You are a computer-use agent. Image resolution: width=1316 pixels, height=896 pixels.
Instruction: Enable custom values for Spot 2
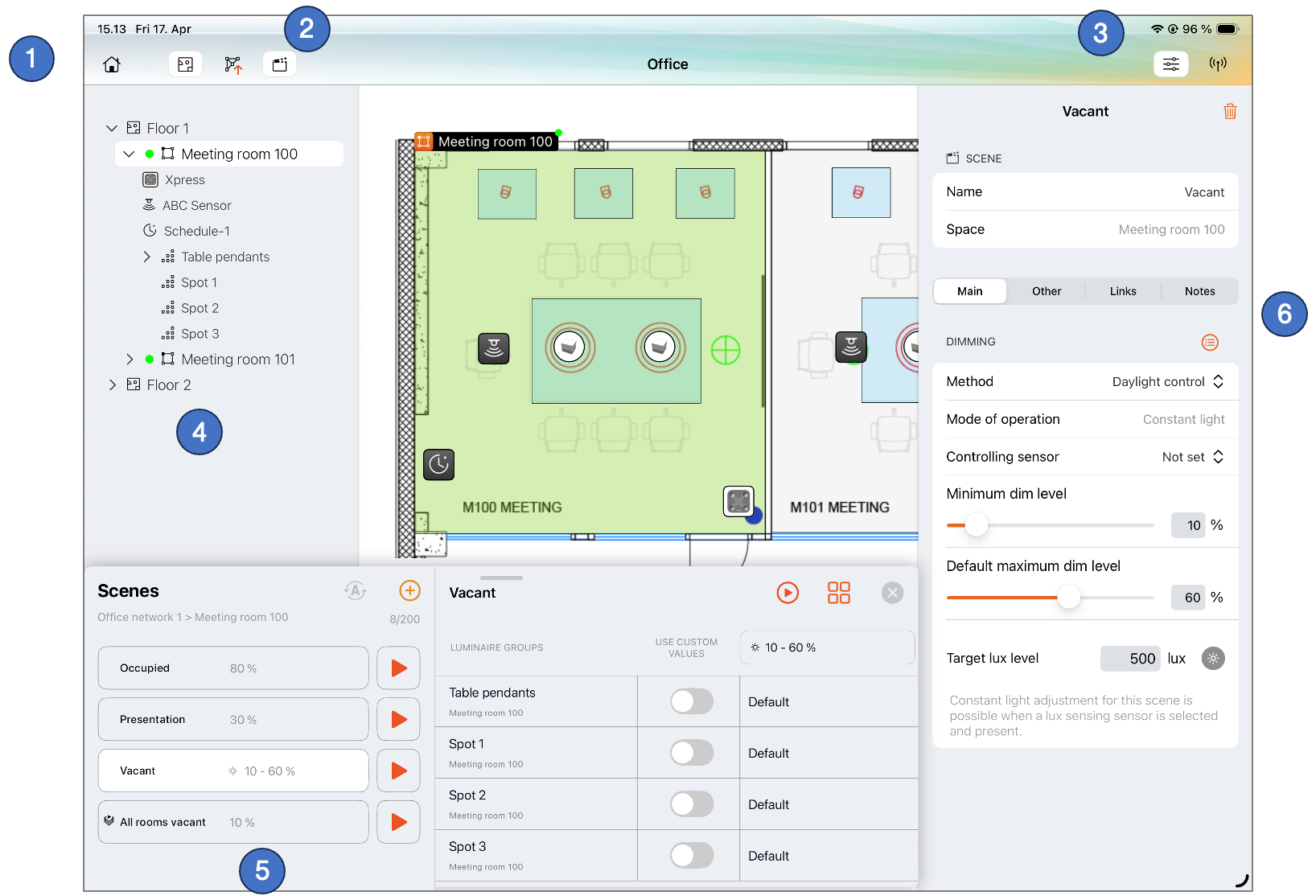tap(691, 804)
